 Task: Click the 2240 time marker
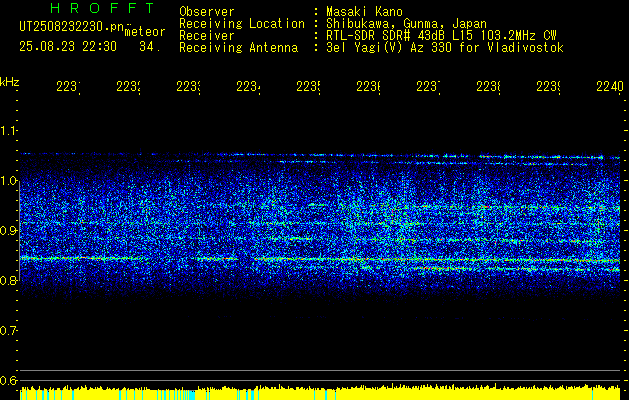(610, 87)
